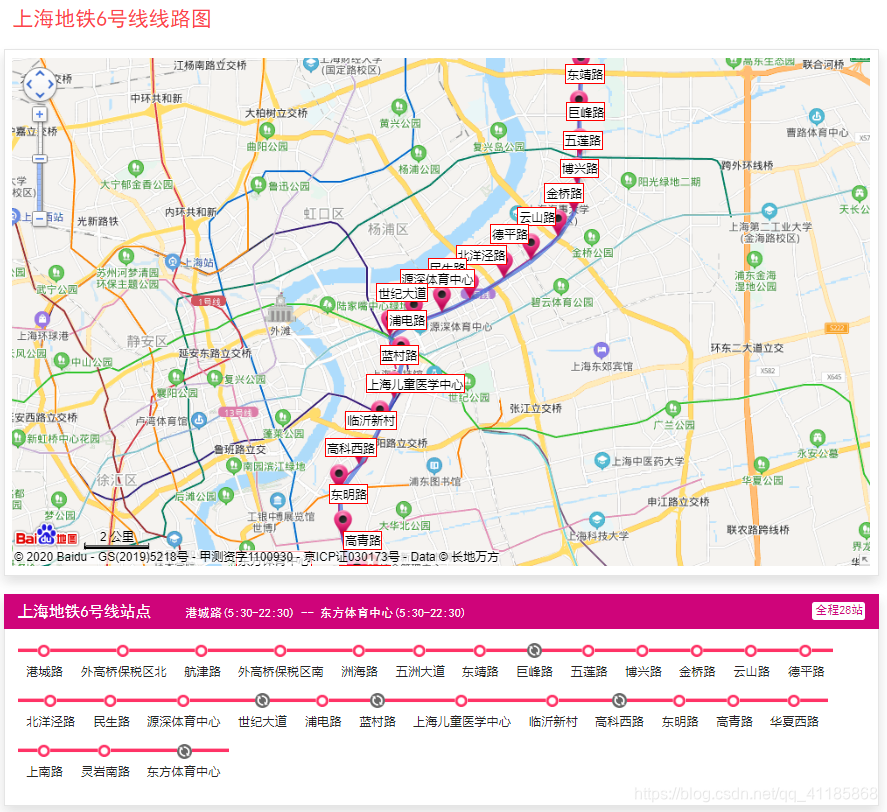Viewport: 887px width, 812px height.
Task: Click the 五莲路 map label
Action: point(583,140)
